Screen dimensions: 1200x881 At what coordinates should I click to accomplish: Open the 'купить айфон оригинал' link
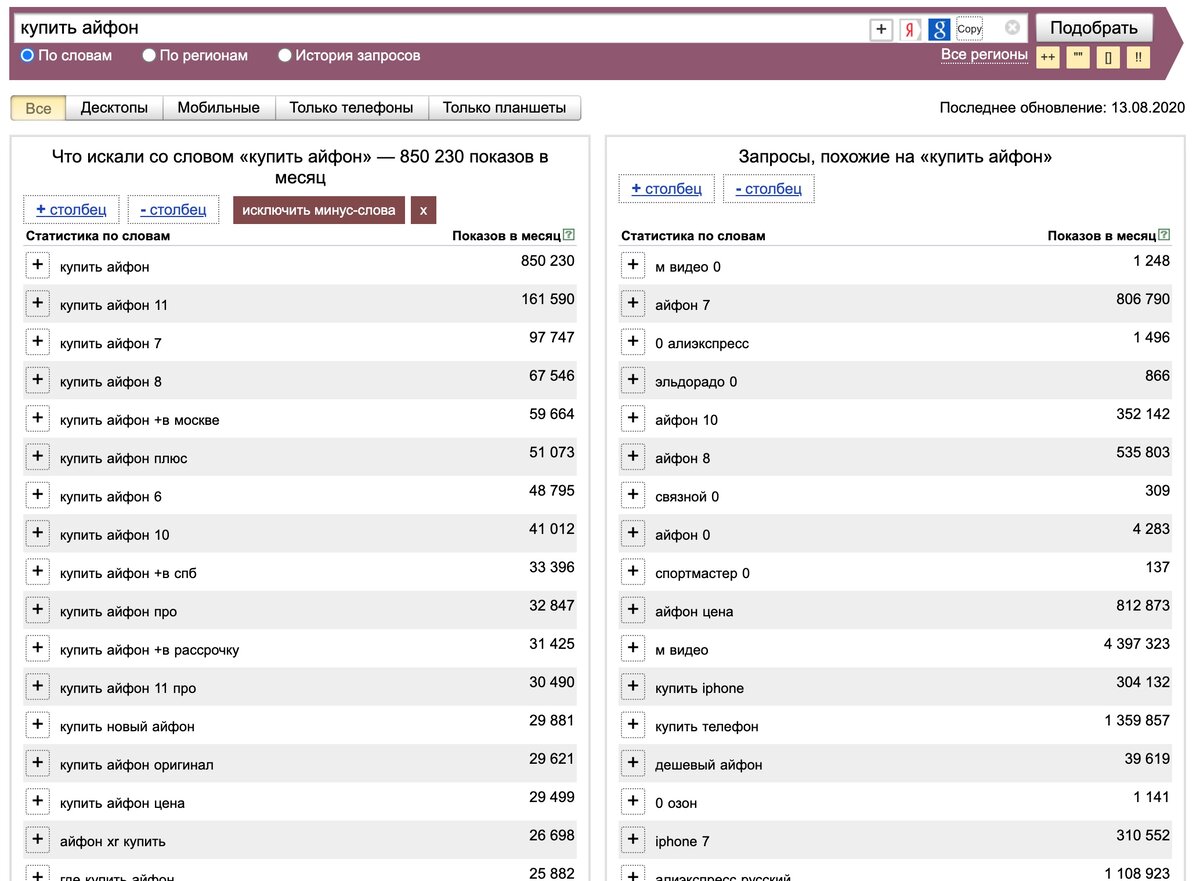137,765
